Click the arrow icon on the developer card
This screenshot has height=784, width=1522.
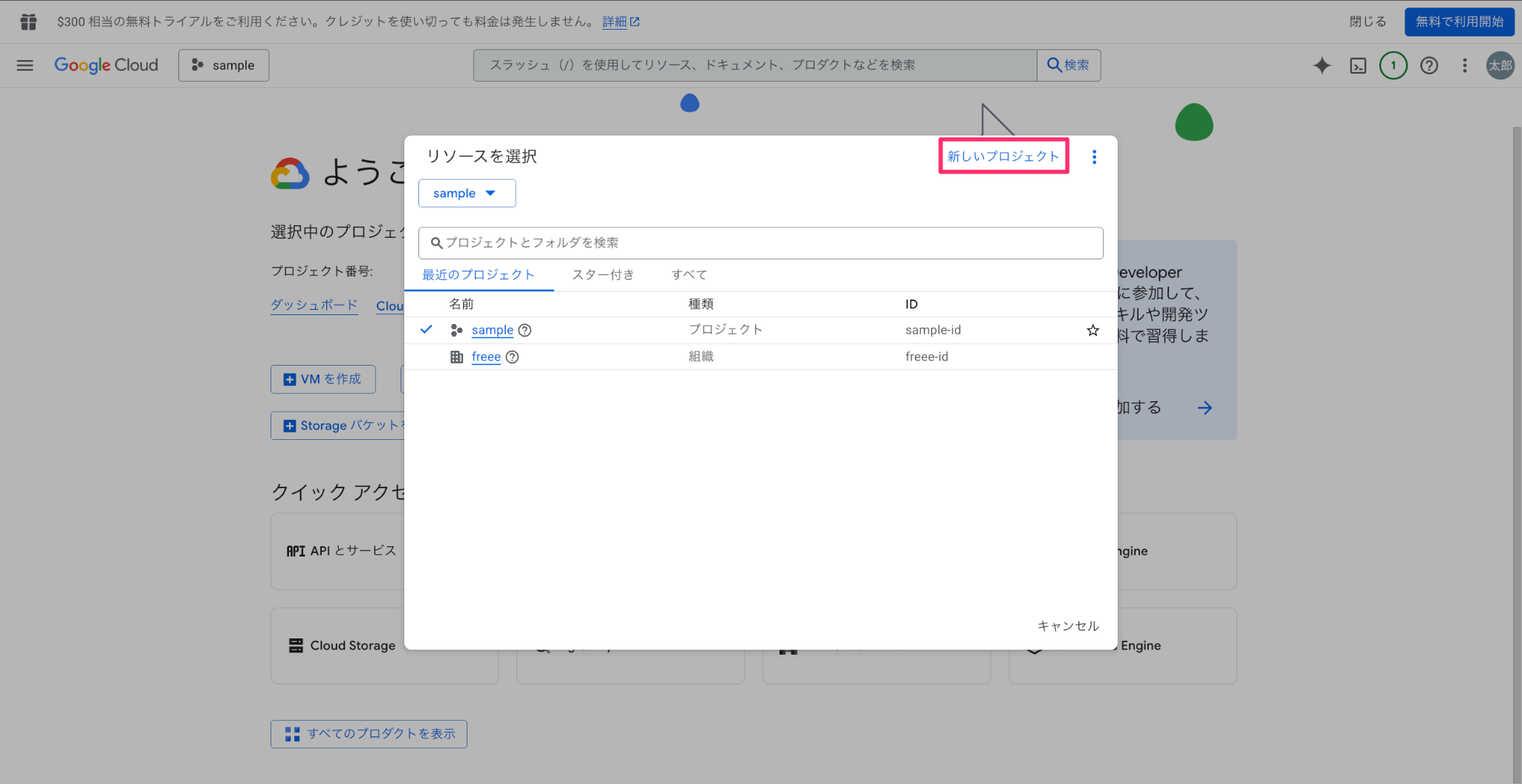tap(1205, 407)
